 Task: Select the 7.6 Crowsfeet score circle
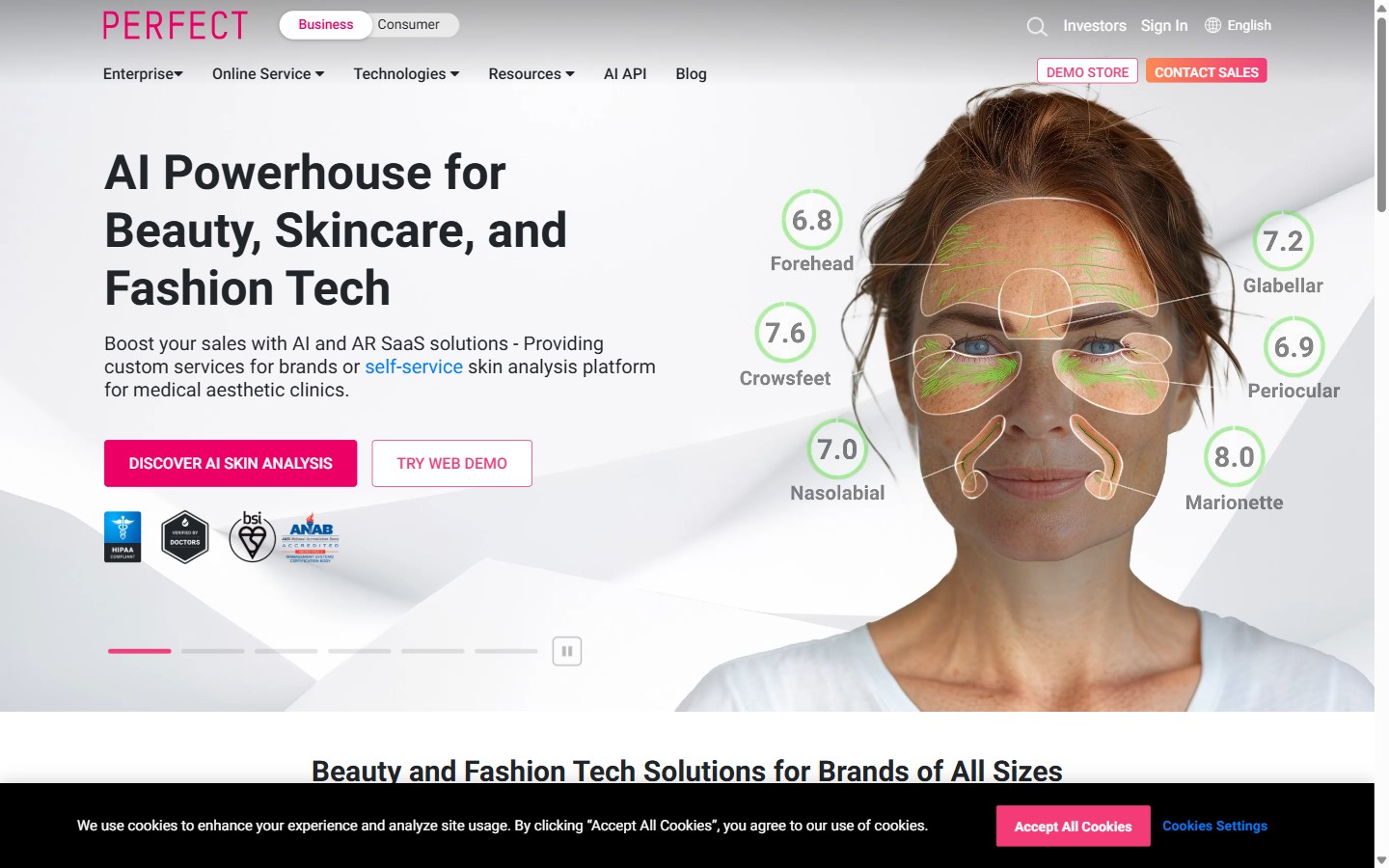tap(785, 333)
